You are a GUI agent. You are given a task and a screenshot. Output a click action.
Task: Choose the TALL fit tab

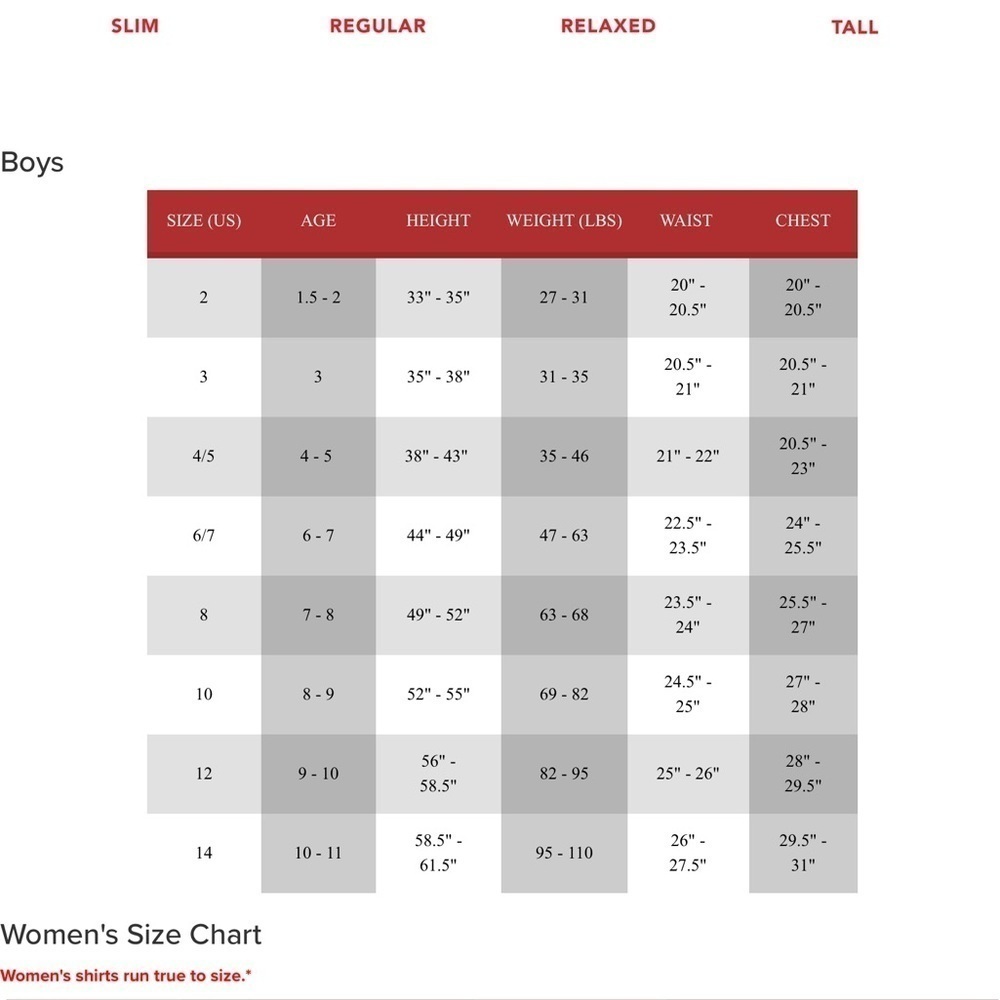(x=855, y=27)
